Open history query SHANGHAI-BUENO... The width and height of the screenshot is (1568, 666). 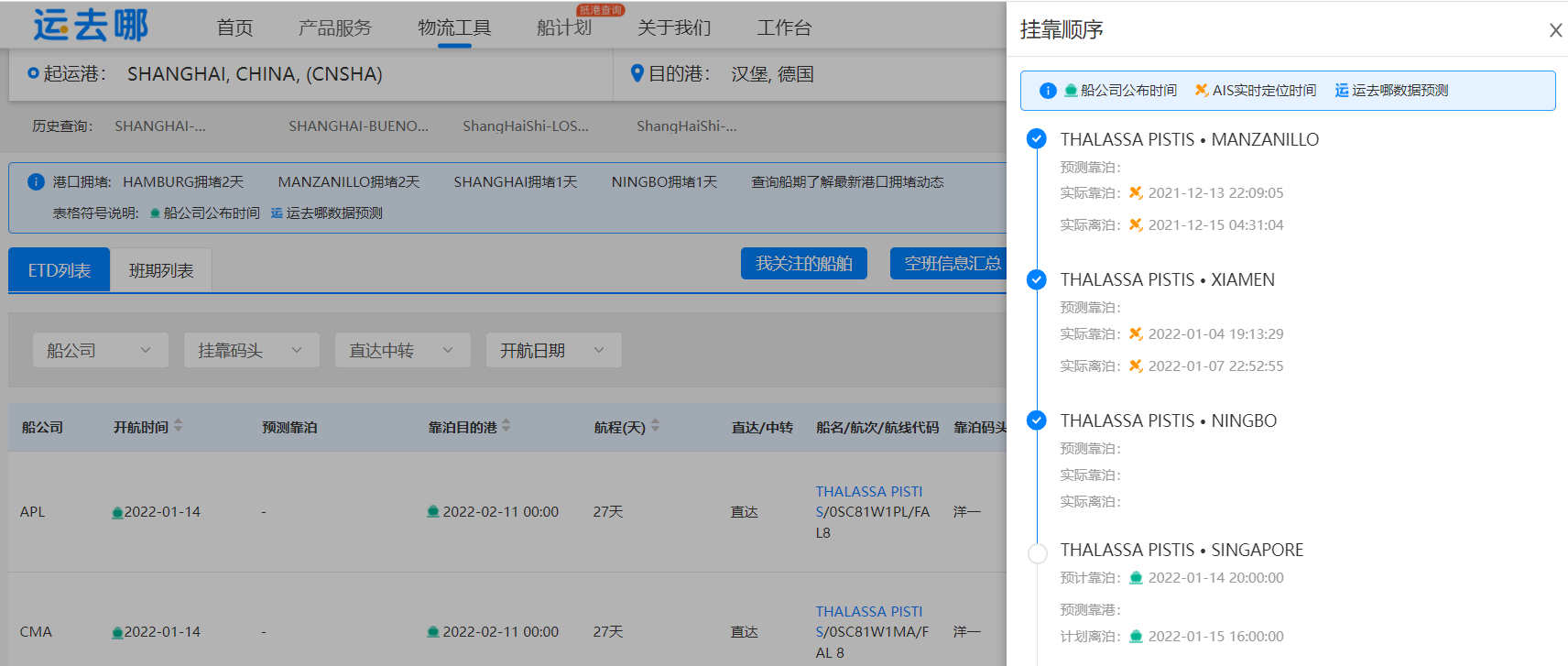(359, 126)
